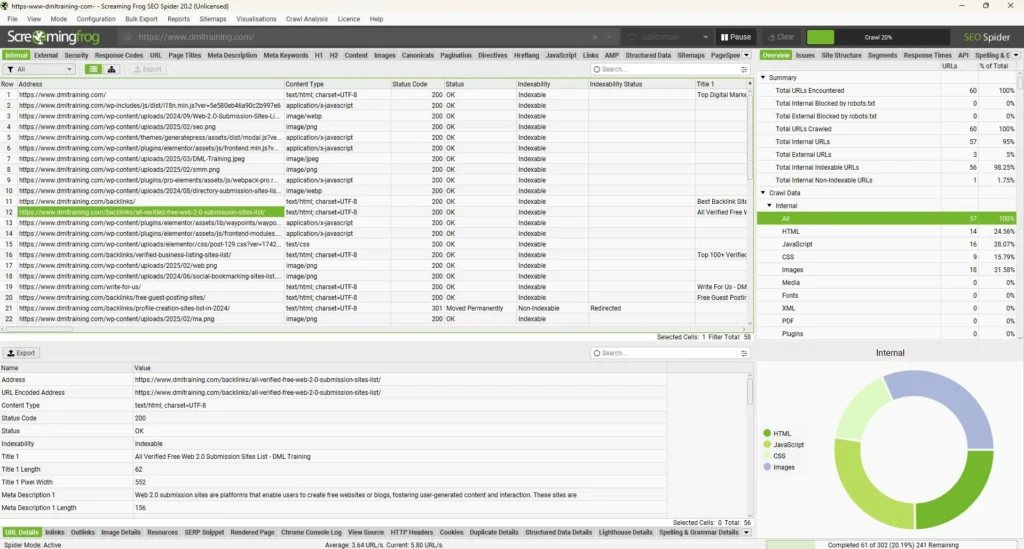This screenshot has height=549, width=1024.
Task: Export the top table data
Action: point(148,69)
